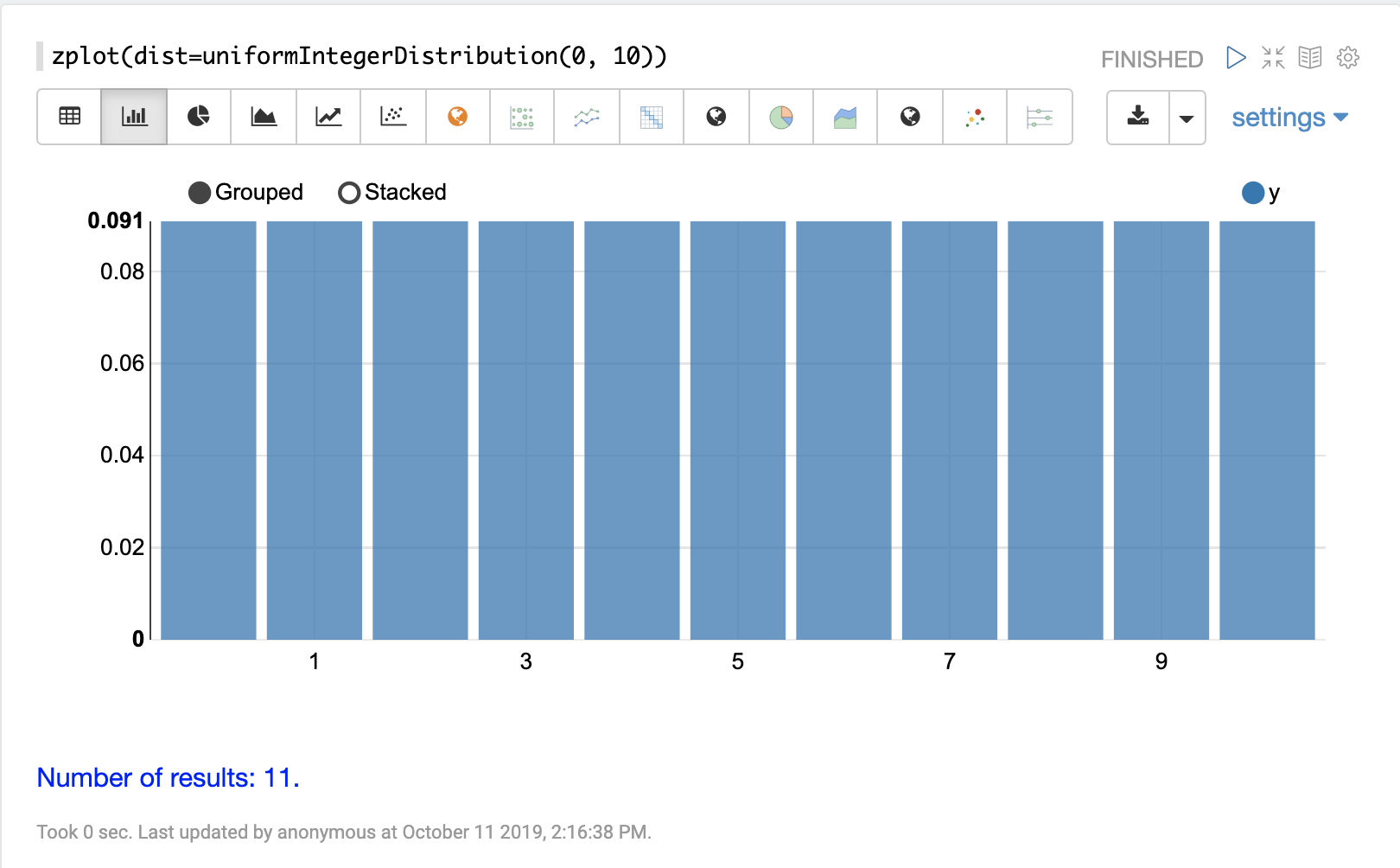
Task: Select the bar chart visualization
Action: click(134, 117)
